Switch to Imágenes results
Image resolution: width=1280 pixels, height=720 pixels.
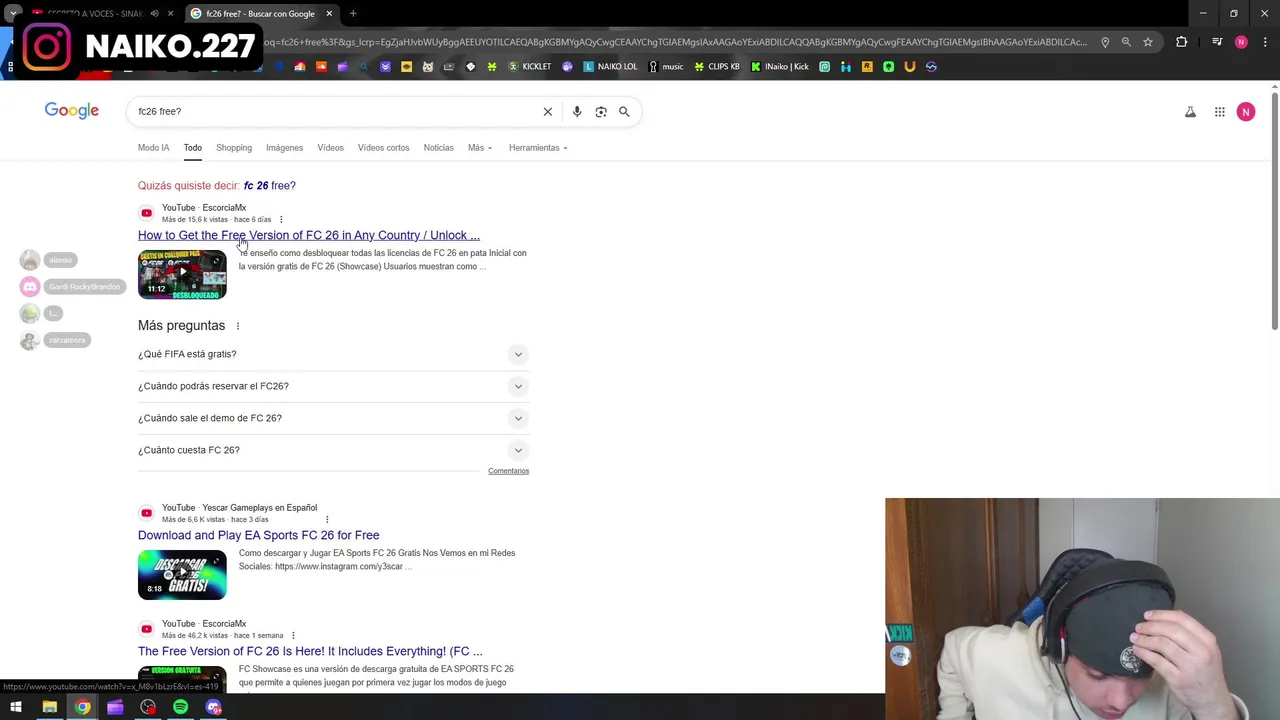point(284,148)
